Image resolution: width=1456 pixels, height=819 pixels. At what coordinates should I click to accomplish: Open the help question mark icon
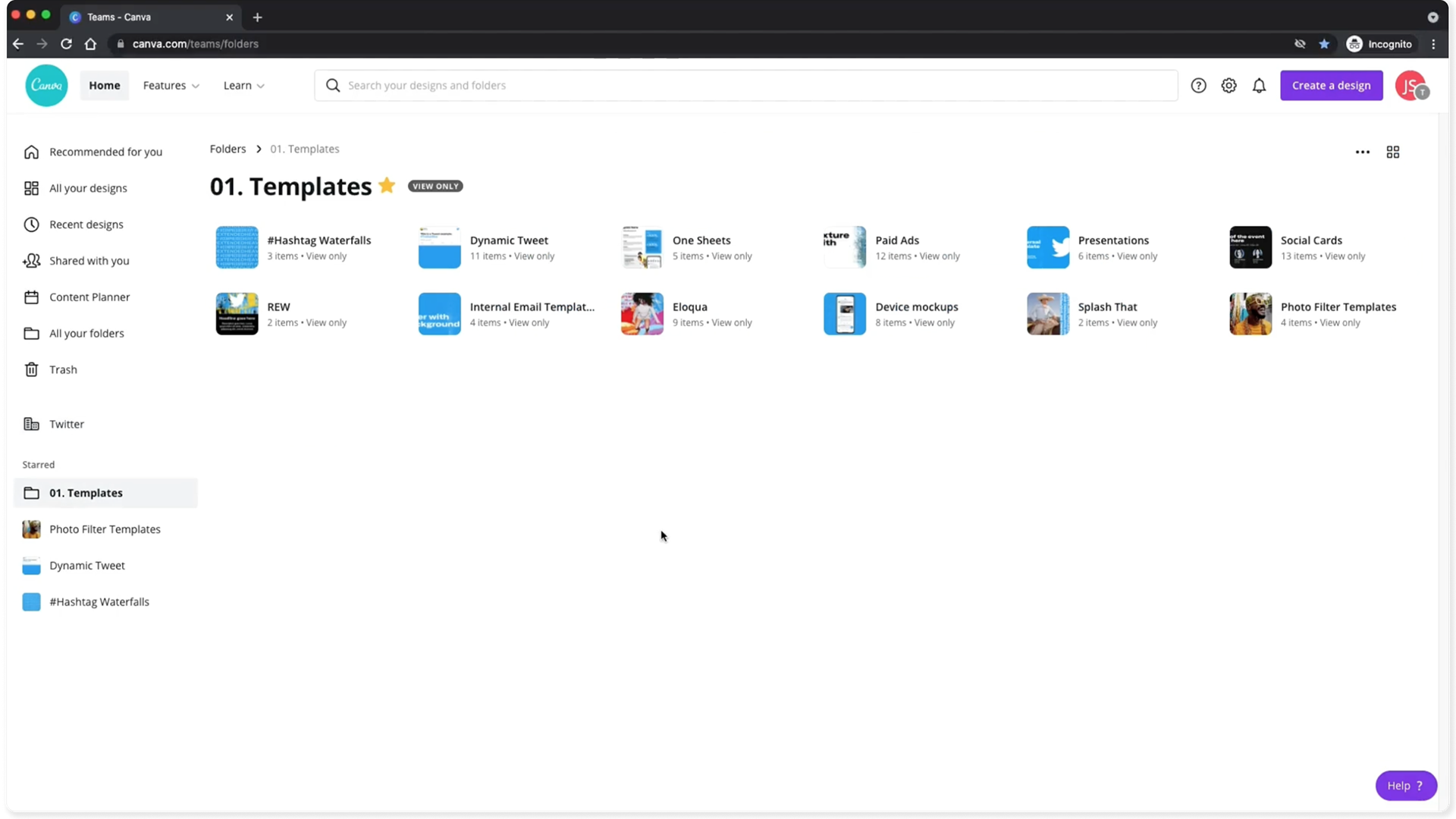(x=1198, y=86)
